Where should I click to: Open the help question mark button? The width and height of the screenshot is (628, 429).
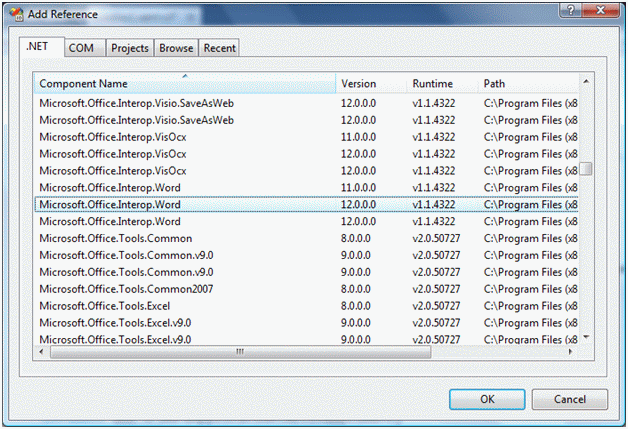pyautogui.click(x=571, y=10)
